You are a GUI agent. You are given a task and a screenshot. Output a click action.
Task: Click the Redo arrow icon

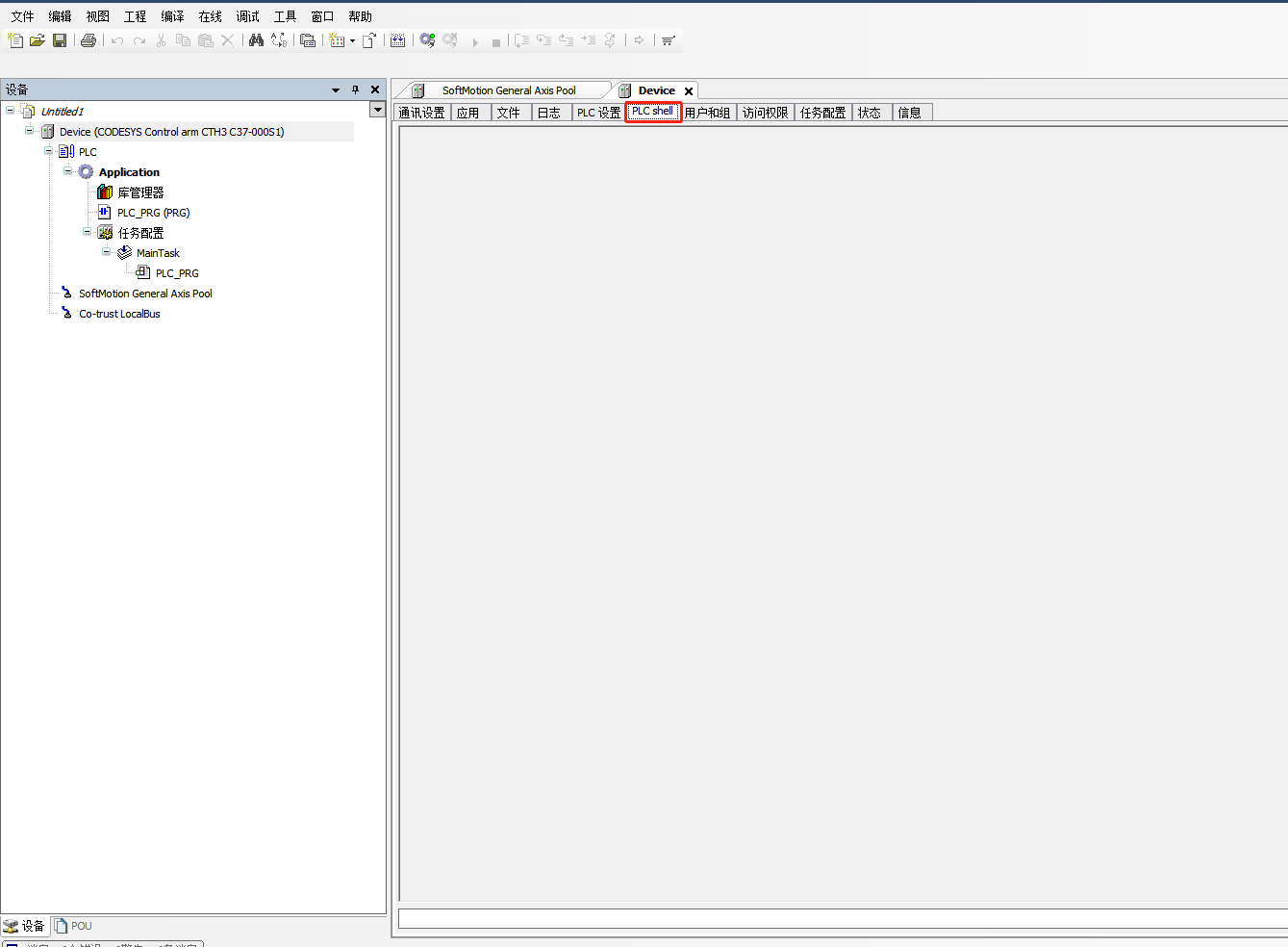[139, 40]
